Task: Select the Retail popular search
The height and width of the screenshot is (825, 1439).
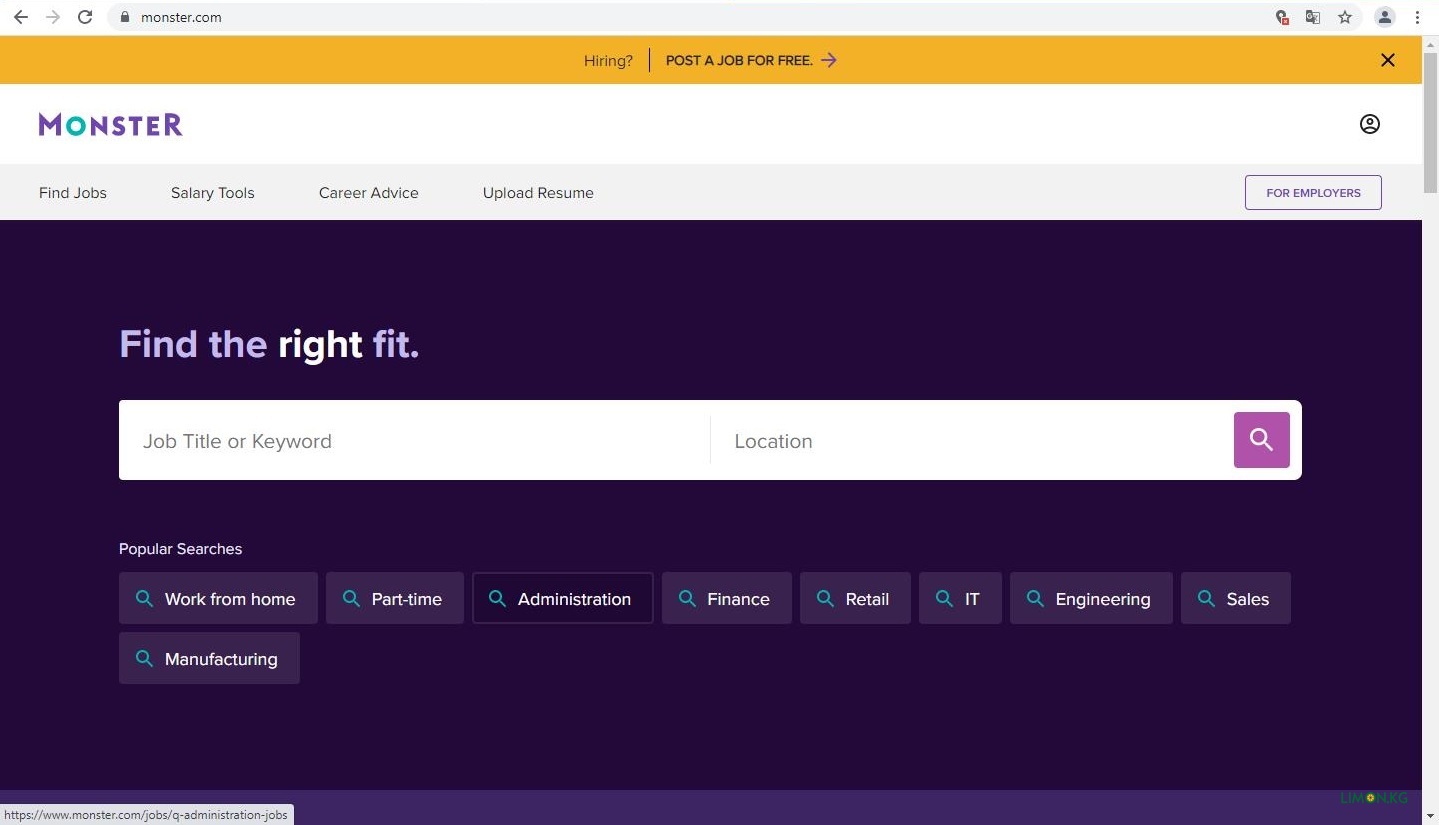Action: pos(855,598)
